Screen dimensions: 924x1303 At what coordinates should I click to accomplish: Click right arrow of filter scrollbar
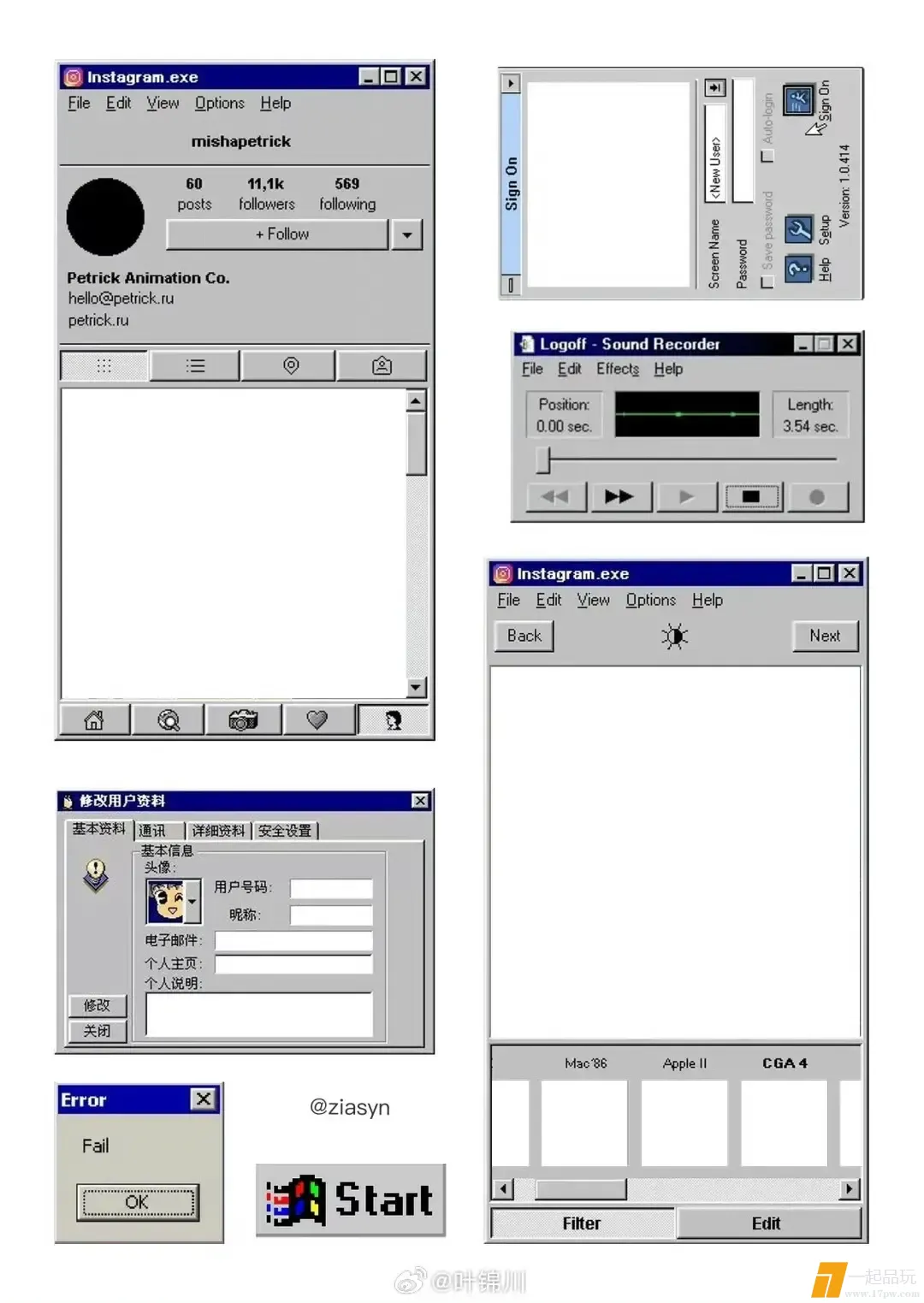[x=849, y=1188]
